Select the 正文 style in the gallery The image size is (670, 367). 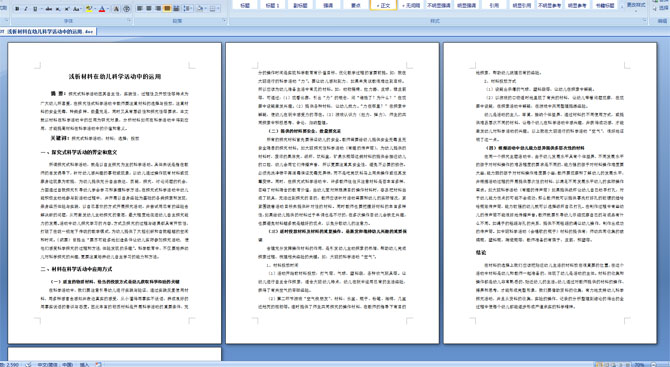pos(383,5)
